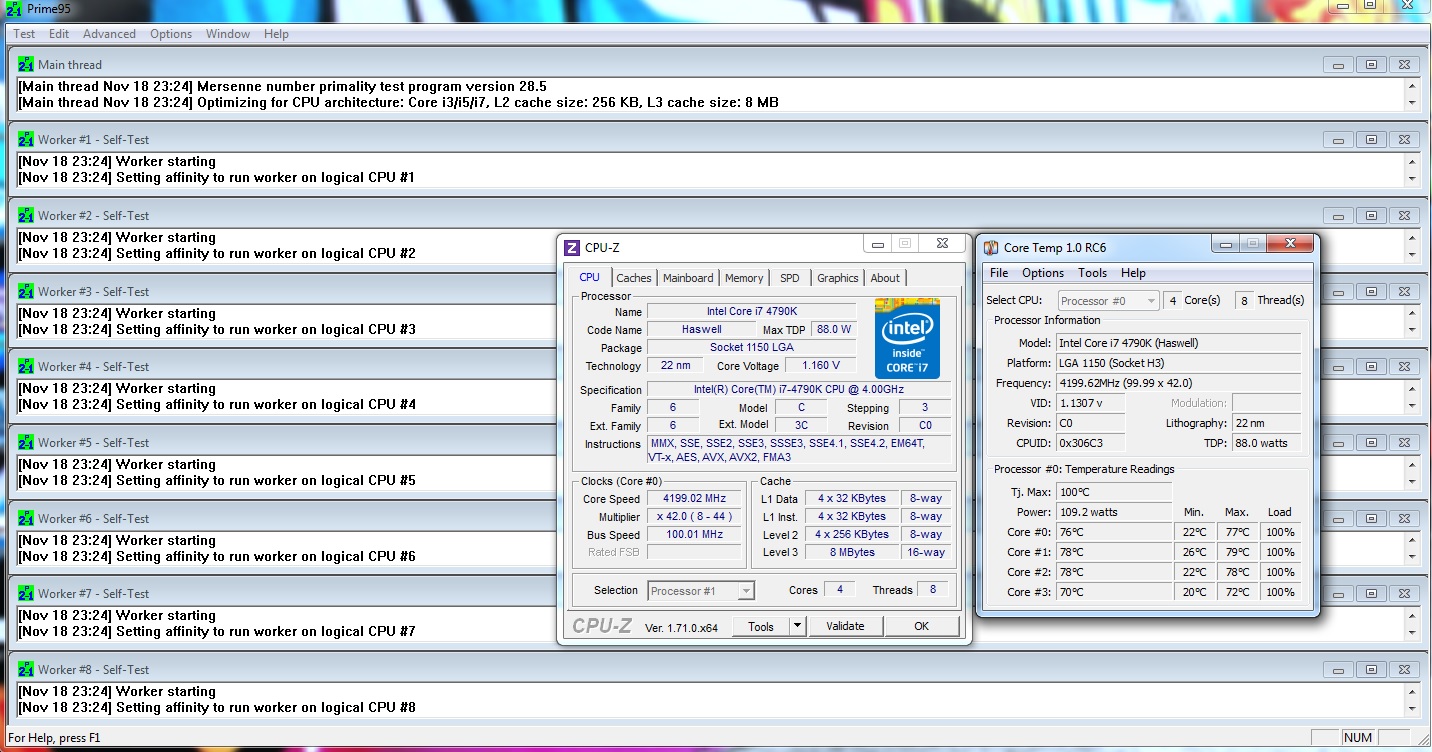
Task: Click the Worker #3 Self-Test window icon
Action: click(x=26, y=291)
